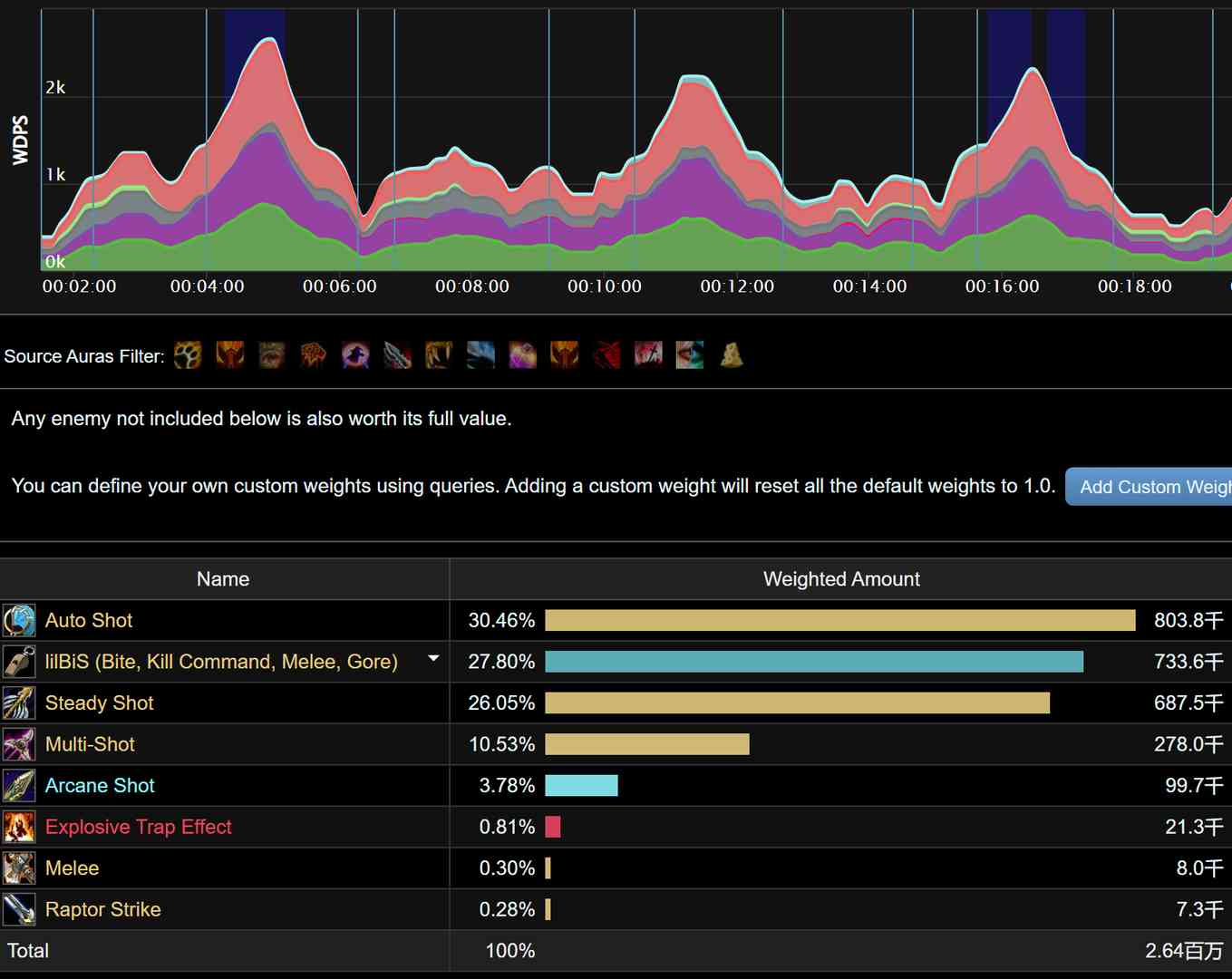Click the Auto Shot tan amount bar
This screenshot has width=1232, height=979.
coord(840,620)
